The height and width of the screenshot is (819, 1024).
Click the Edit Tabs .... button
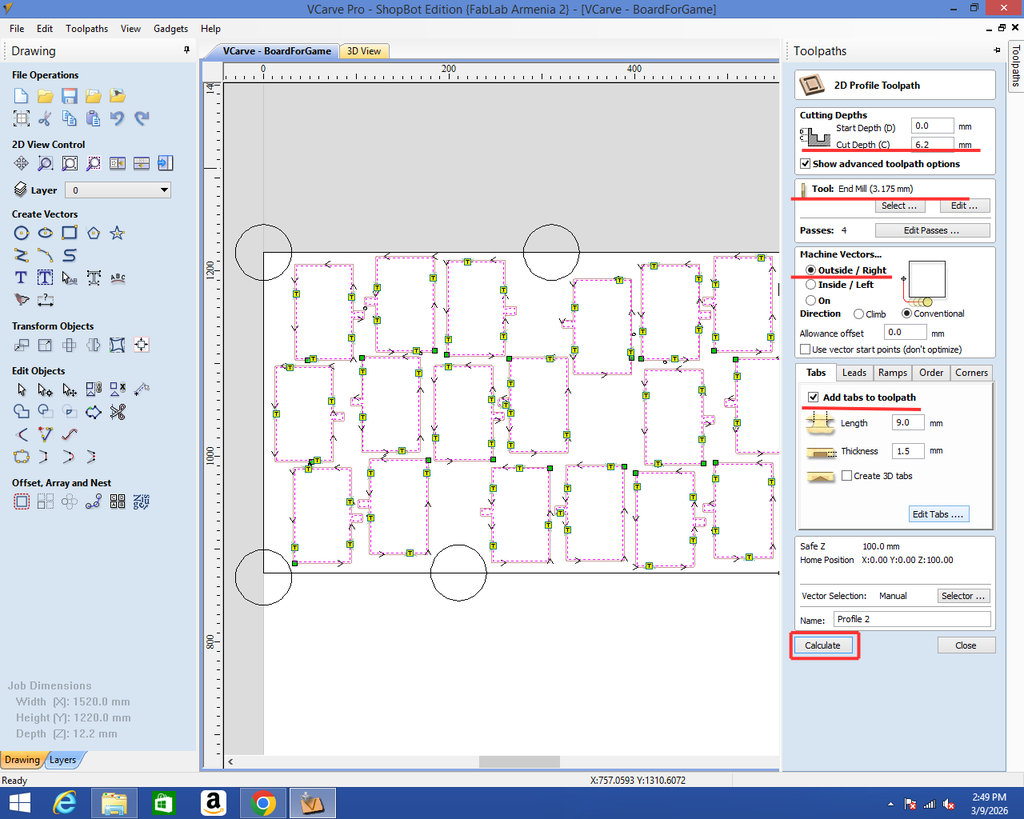pos(938,514)
